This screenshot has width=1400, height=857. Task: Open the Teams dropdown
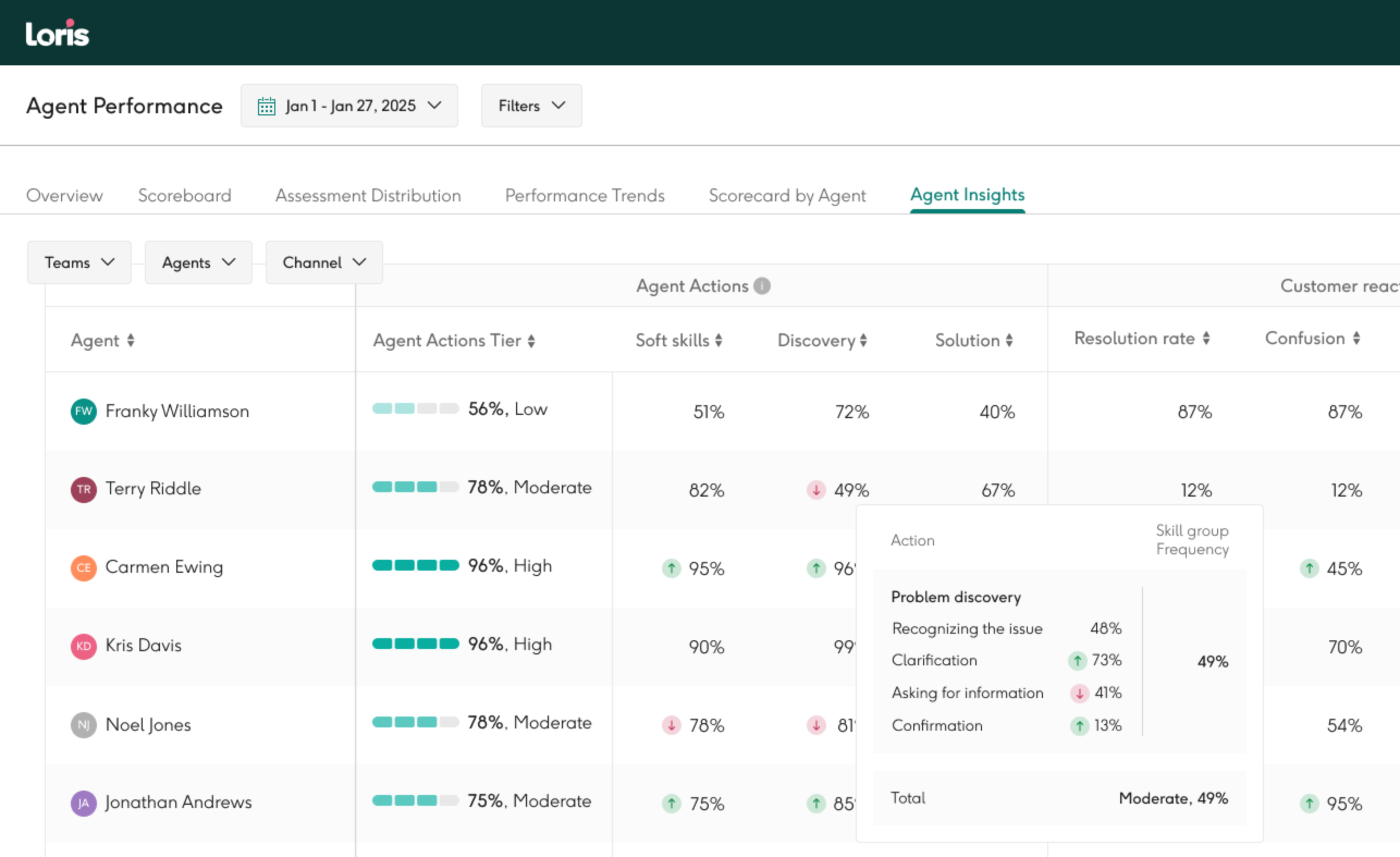click(79, 262)
